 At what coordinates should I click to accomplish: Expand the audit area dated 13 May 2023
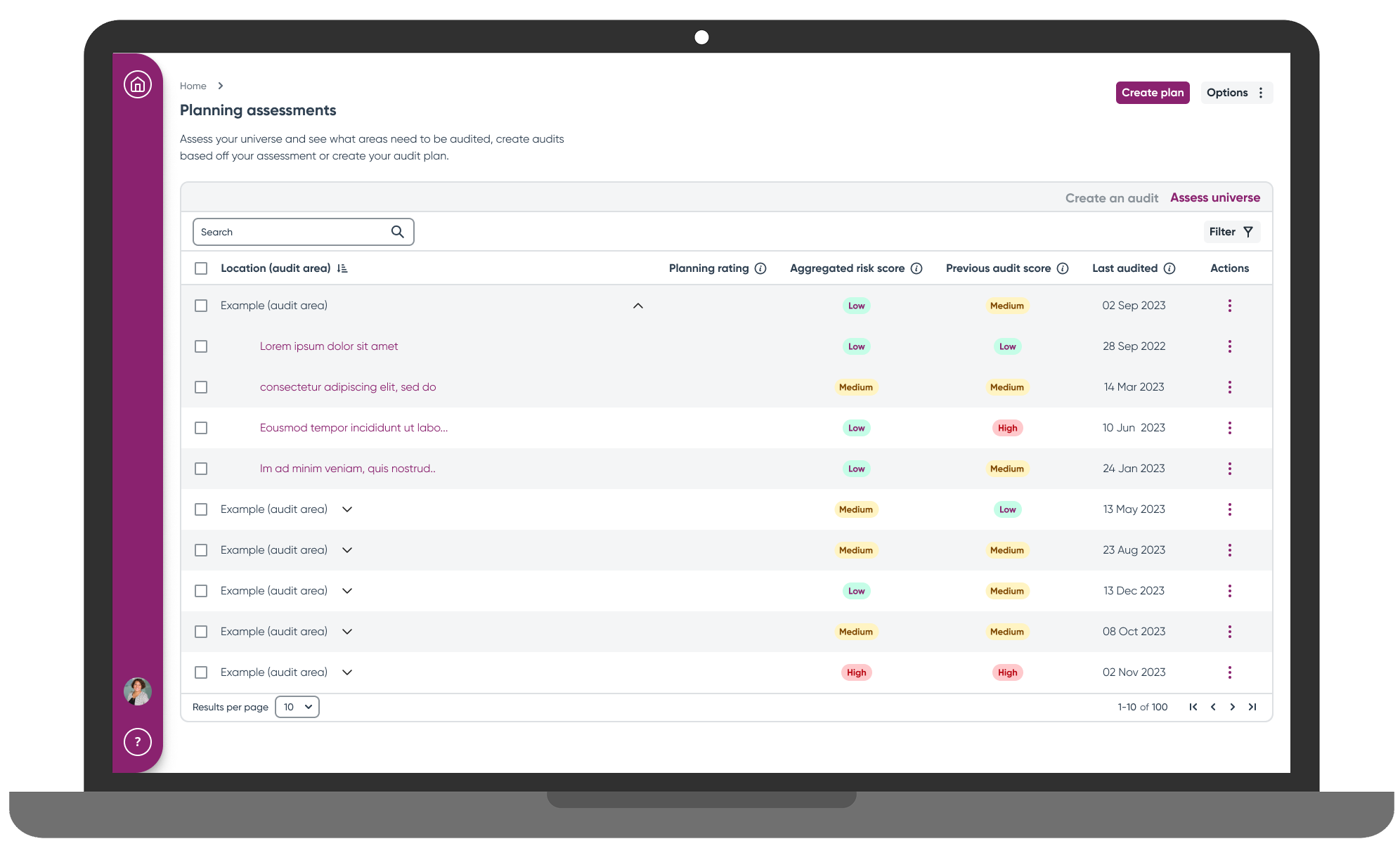pos(347,509)
